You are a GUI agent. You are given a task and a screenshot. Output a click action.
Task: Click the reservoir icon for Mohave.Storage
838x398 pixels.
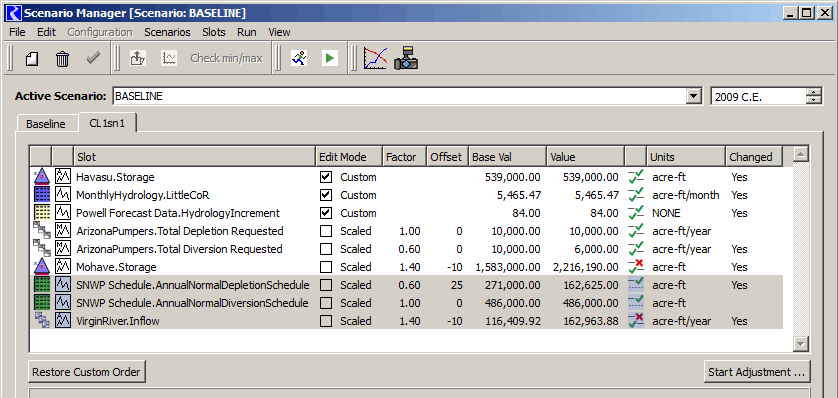tap(41, 267)
